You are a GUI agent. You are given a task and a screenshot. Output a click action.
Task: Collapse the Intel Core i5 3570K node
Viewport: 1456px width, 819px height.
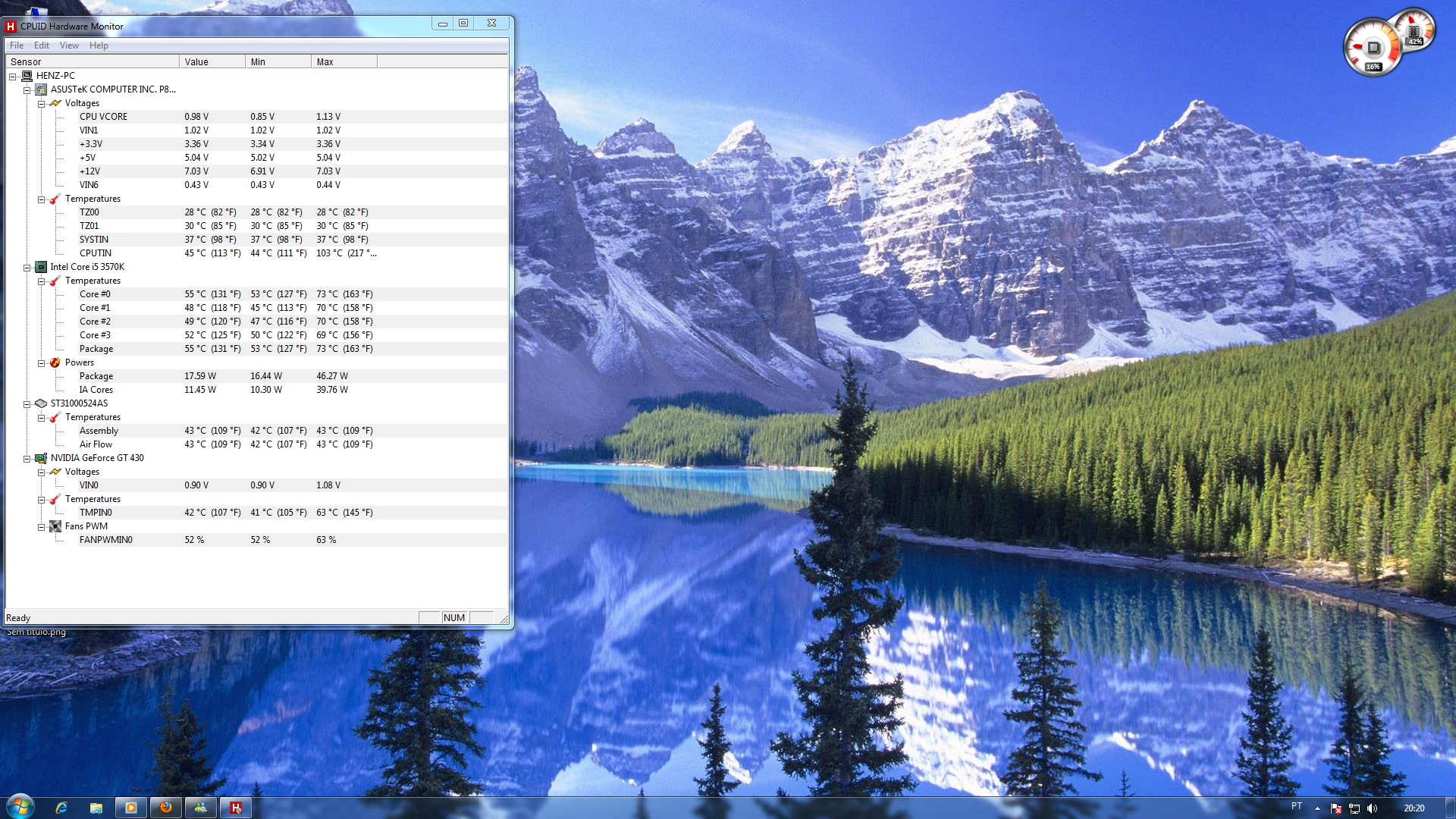click(27, 268)
